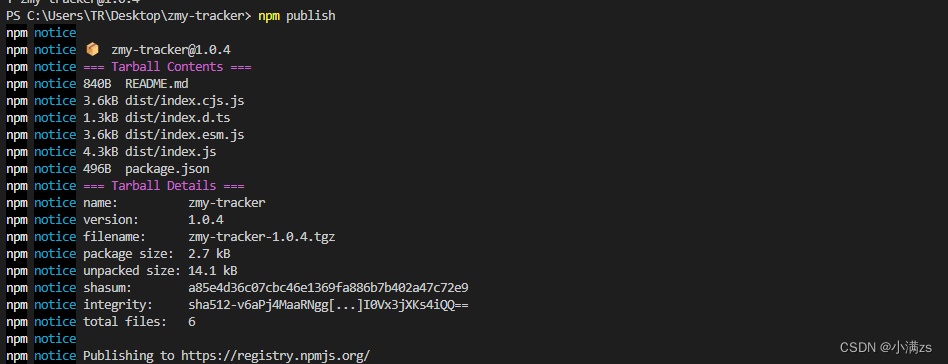
Task: Click the npm publish command text
Action: (x=296, y=16)
